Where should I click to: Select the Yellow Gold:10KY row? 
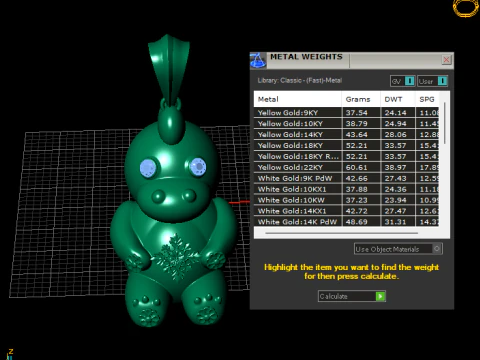346,124
